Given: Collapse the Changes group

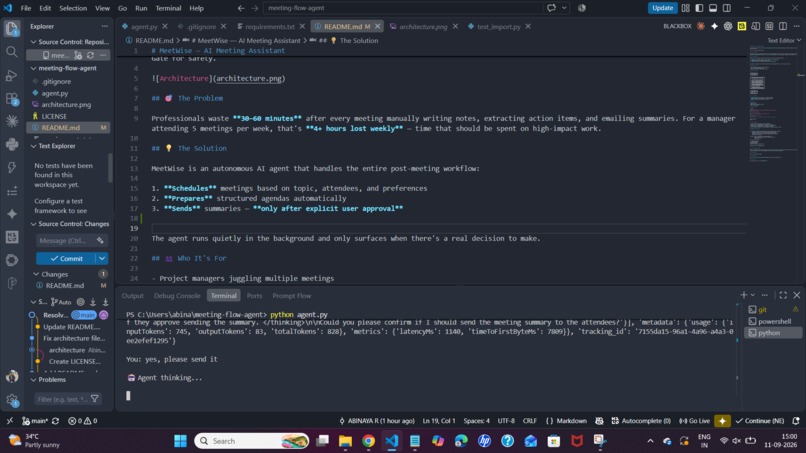Looking at the screenshot, I should click(x=36, y=274).
